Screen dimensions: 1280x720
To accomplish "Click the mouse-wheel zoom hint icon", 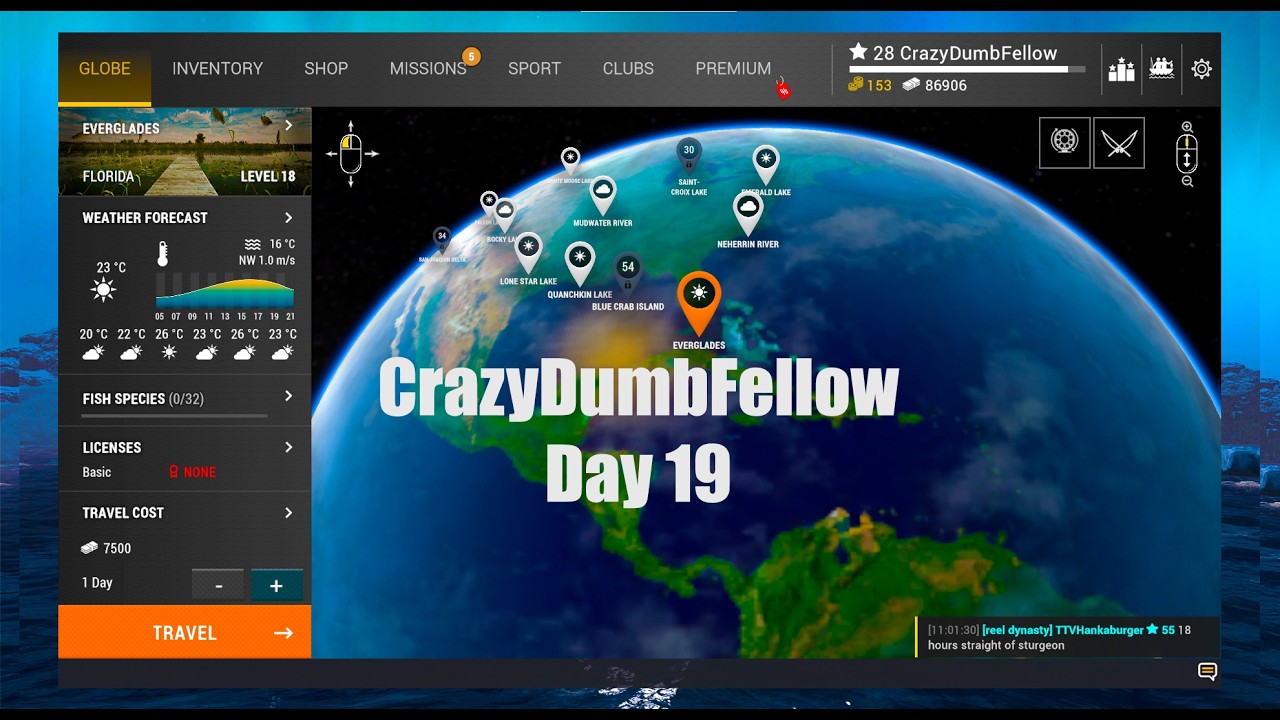I will point(1187,154).
